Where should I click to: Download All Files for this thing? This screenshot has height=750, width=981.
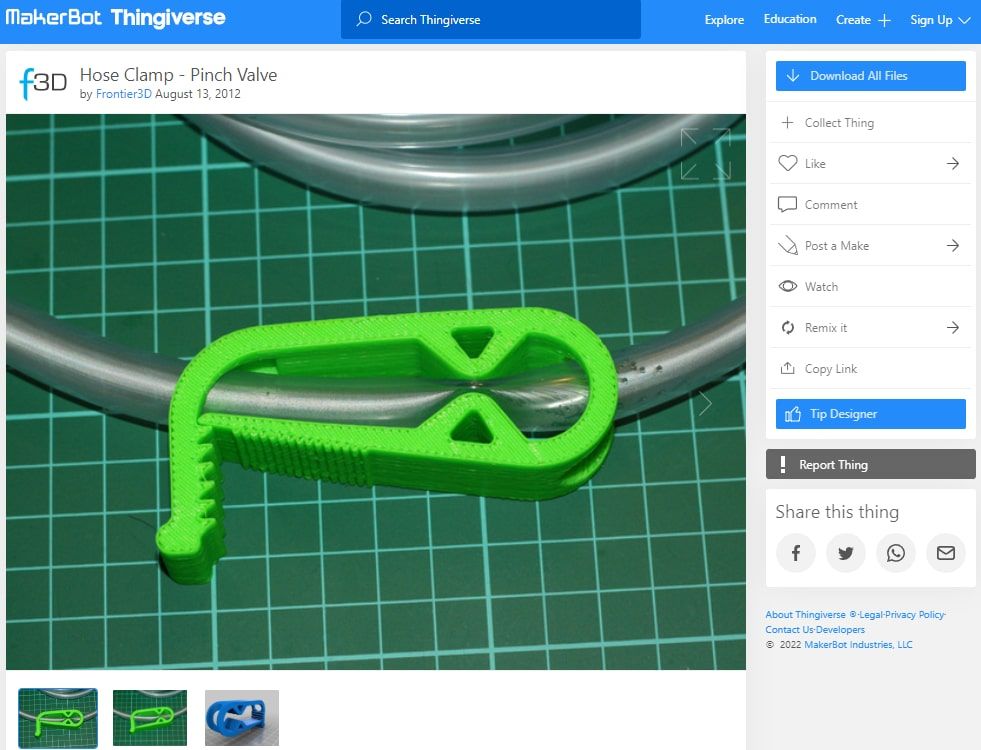point(870,75)
